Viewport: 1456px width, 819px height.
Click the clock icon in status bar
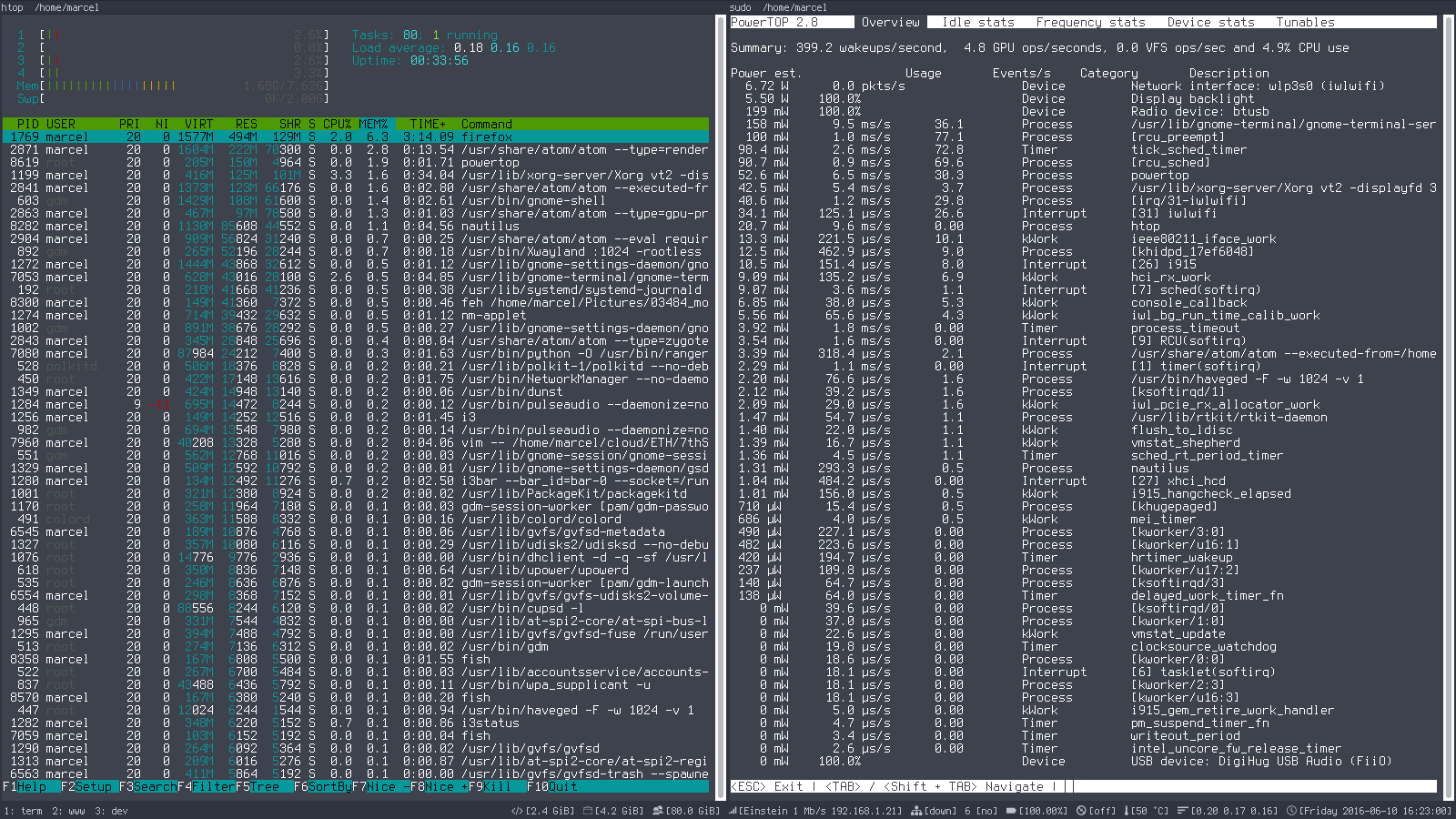pyautogui.click(x=1292, y=811)
